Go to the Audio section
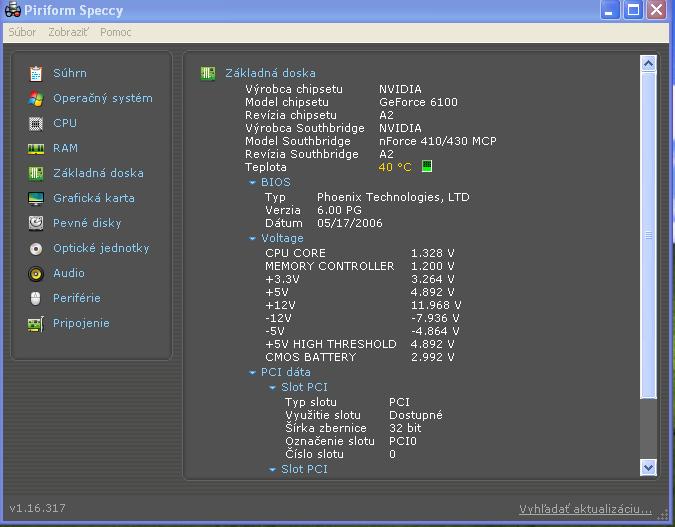Screen dimensions: 675x527 pos(68,273)
